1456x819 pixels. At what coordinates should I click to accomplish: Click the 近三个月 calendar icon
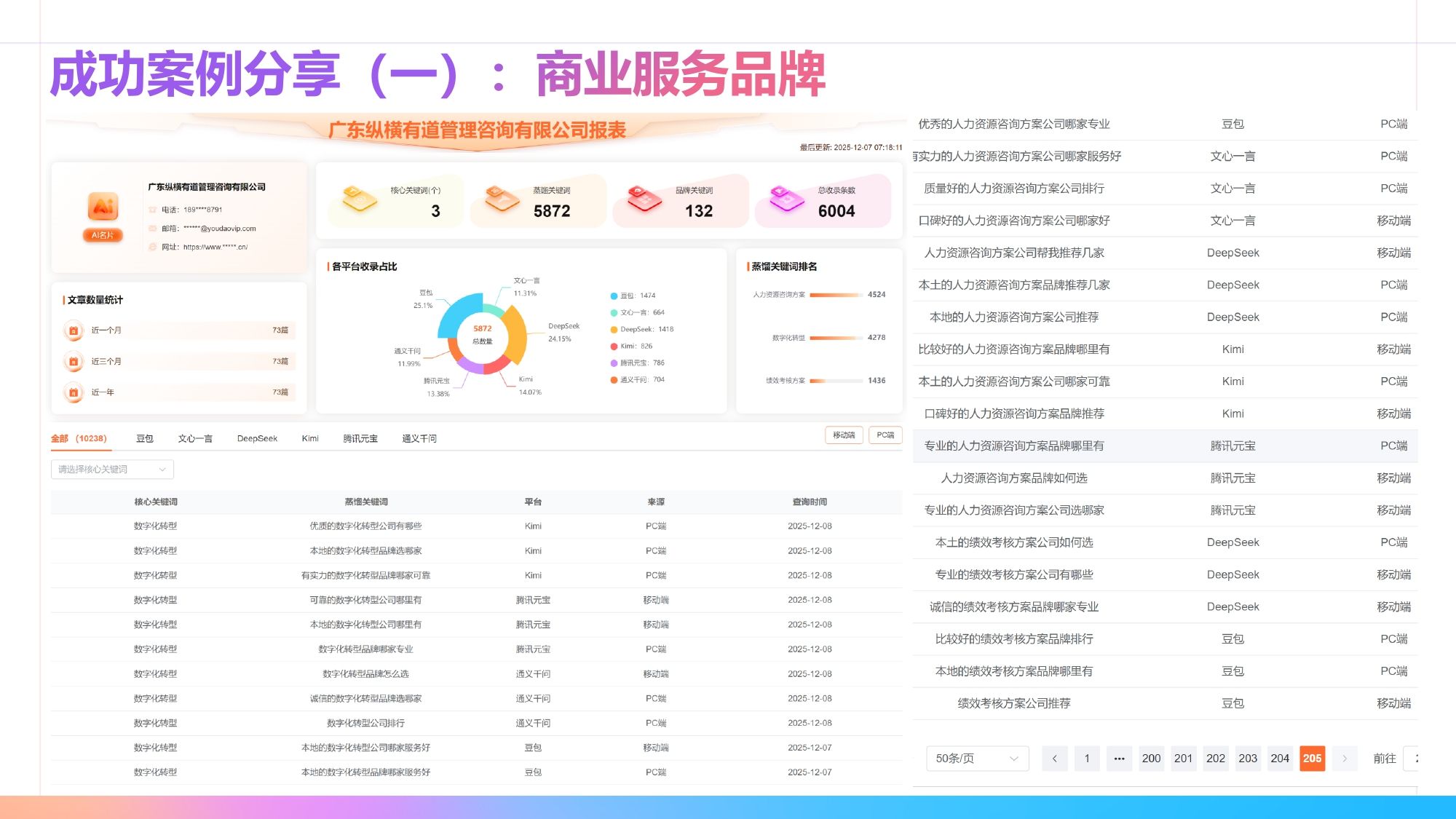[74, 361]
